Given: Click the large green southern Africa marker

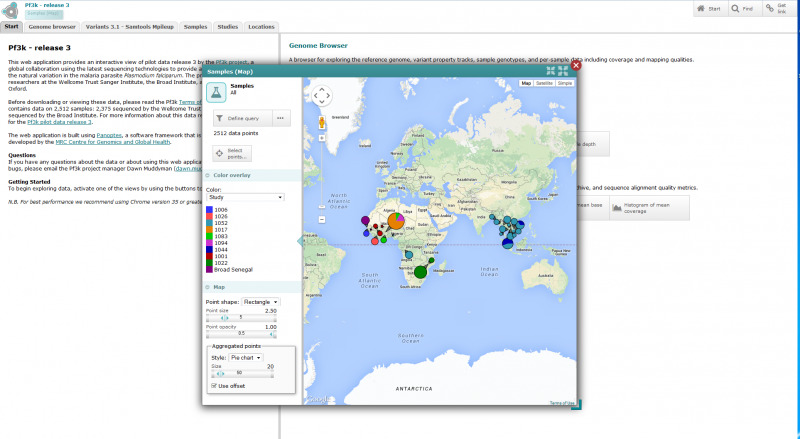Looking at the screenshot, I should [x=420, y=272].
